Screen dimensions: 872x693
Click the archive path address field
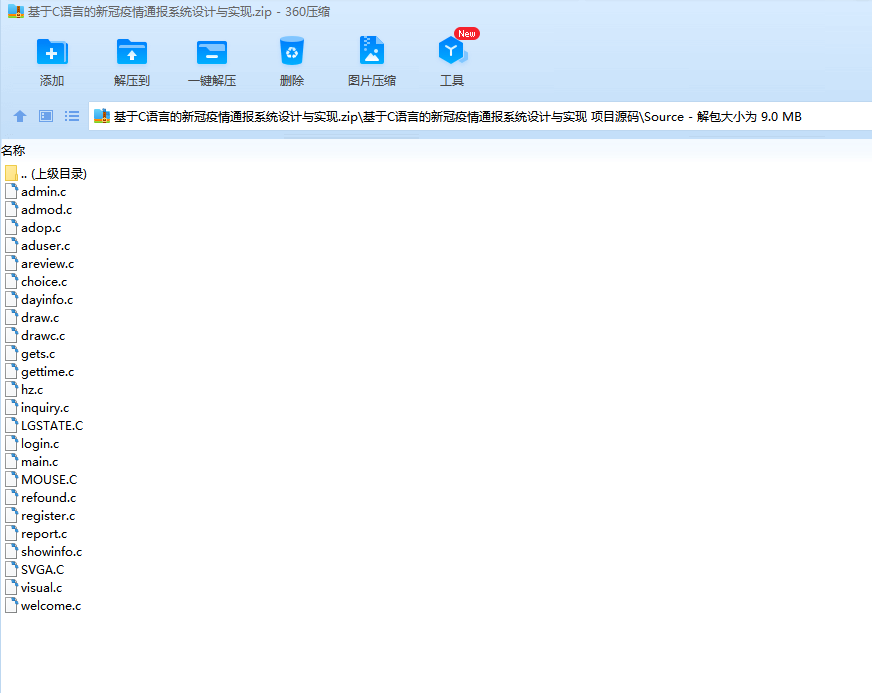480,116
